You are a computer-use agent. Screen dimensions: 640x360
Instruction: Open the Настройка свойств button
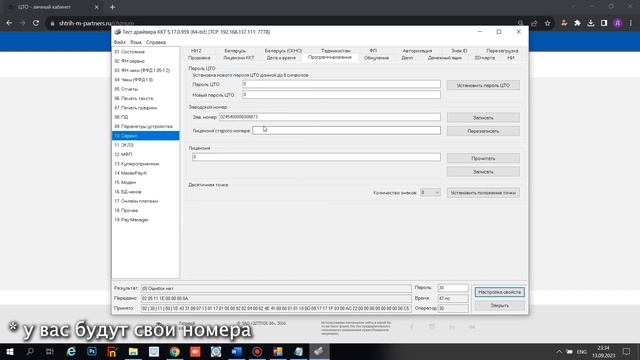(x=500, y=292)
